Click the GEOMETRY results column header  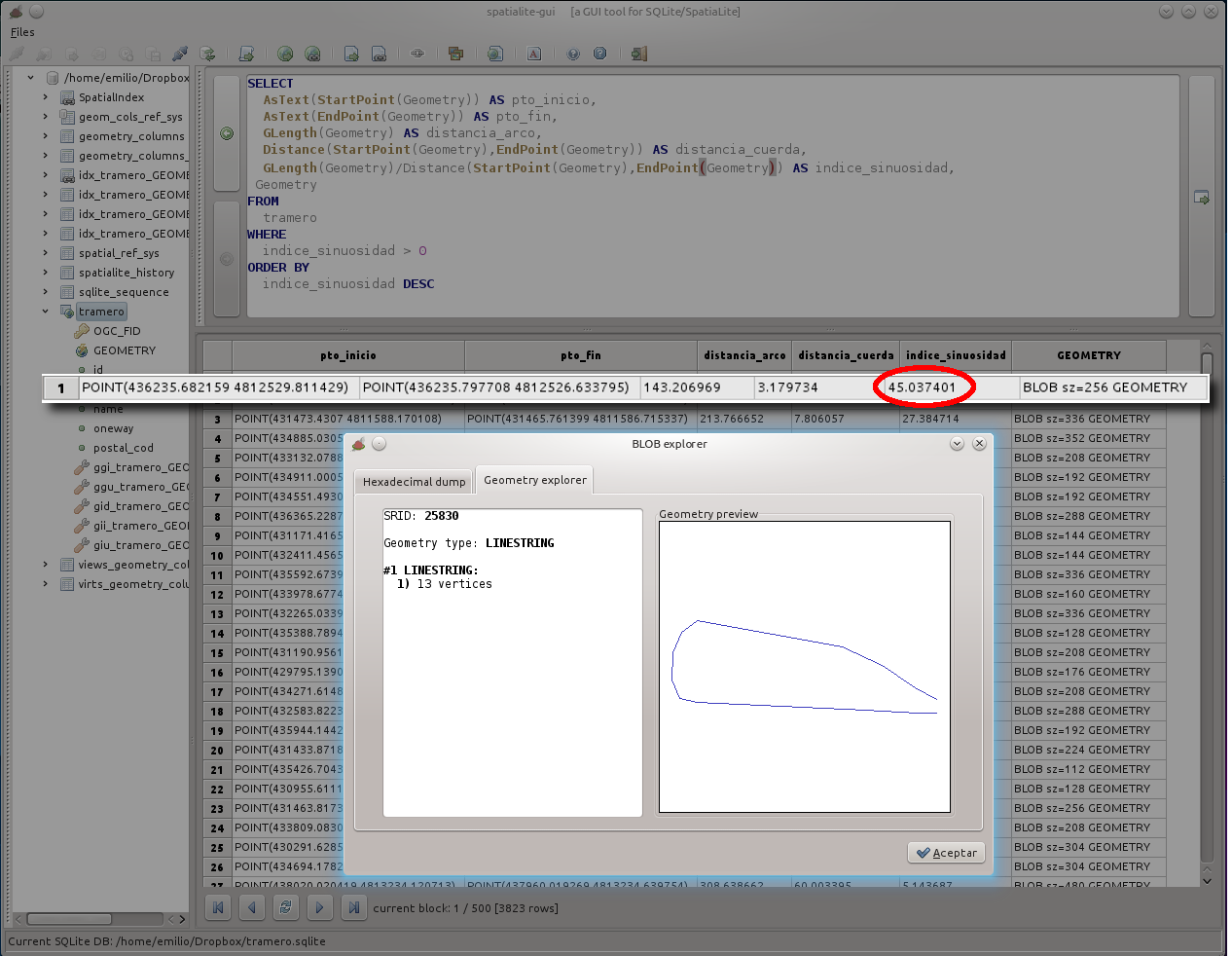(x=1089, y=355)
